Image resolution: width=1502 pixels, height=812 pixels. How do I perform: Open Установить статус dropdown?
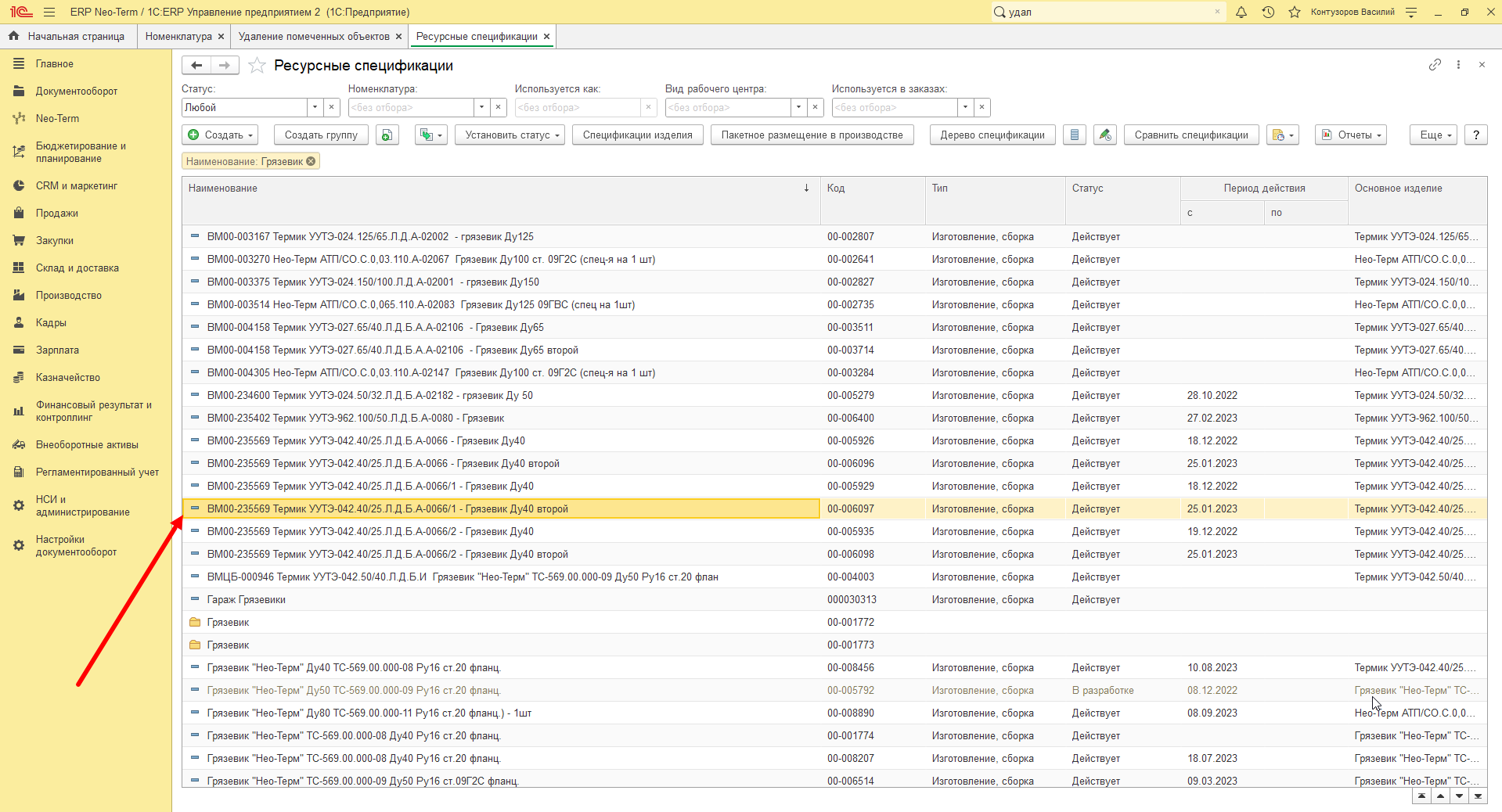[x=510, y=135]
